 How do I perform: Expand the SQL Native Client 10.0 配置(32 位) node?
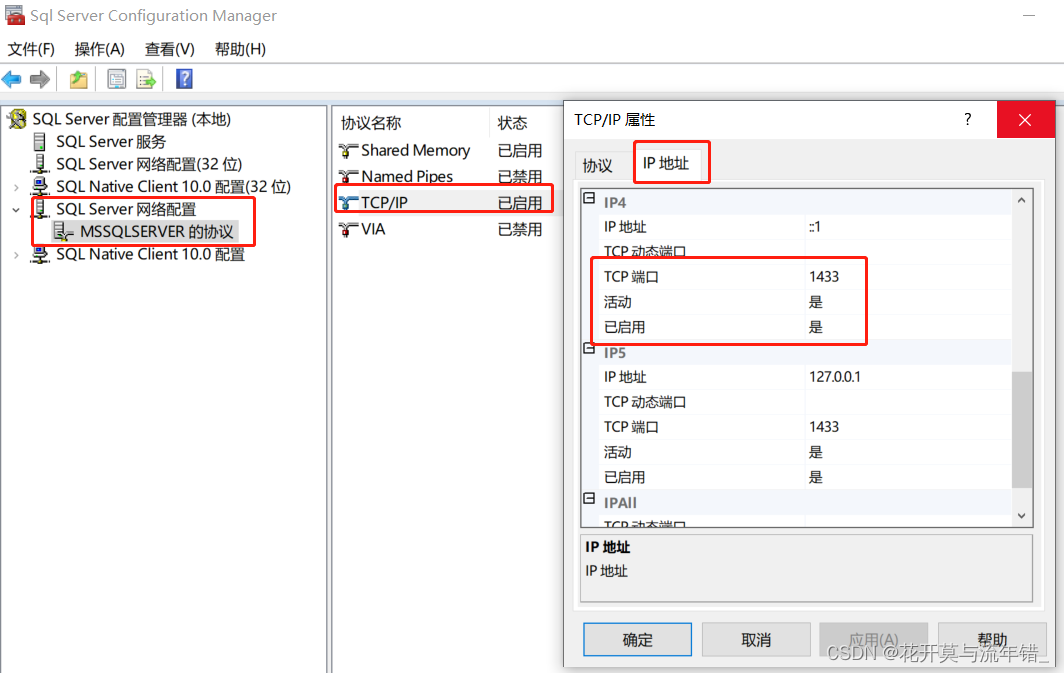point(16,187)
